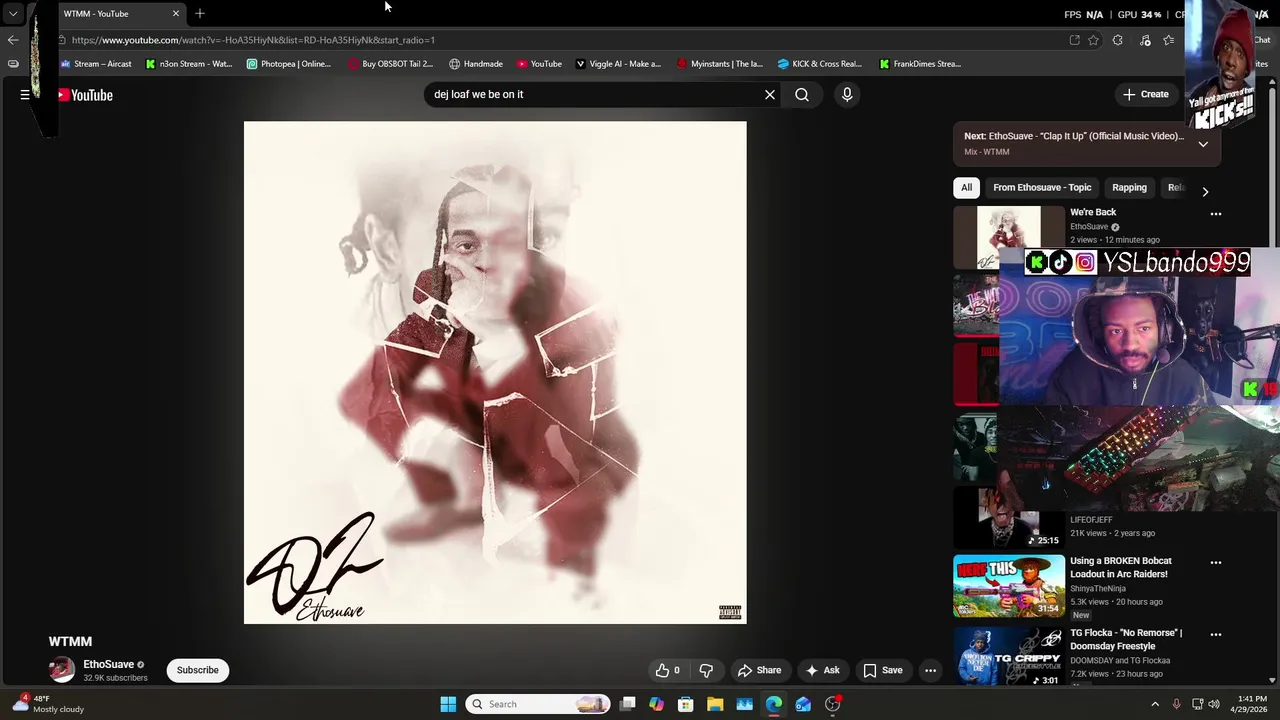Select the Rapping filter chip
This screenshot has width=1280, height=720.
[x=1129, y=187]
